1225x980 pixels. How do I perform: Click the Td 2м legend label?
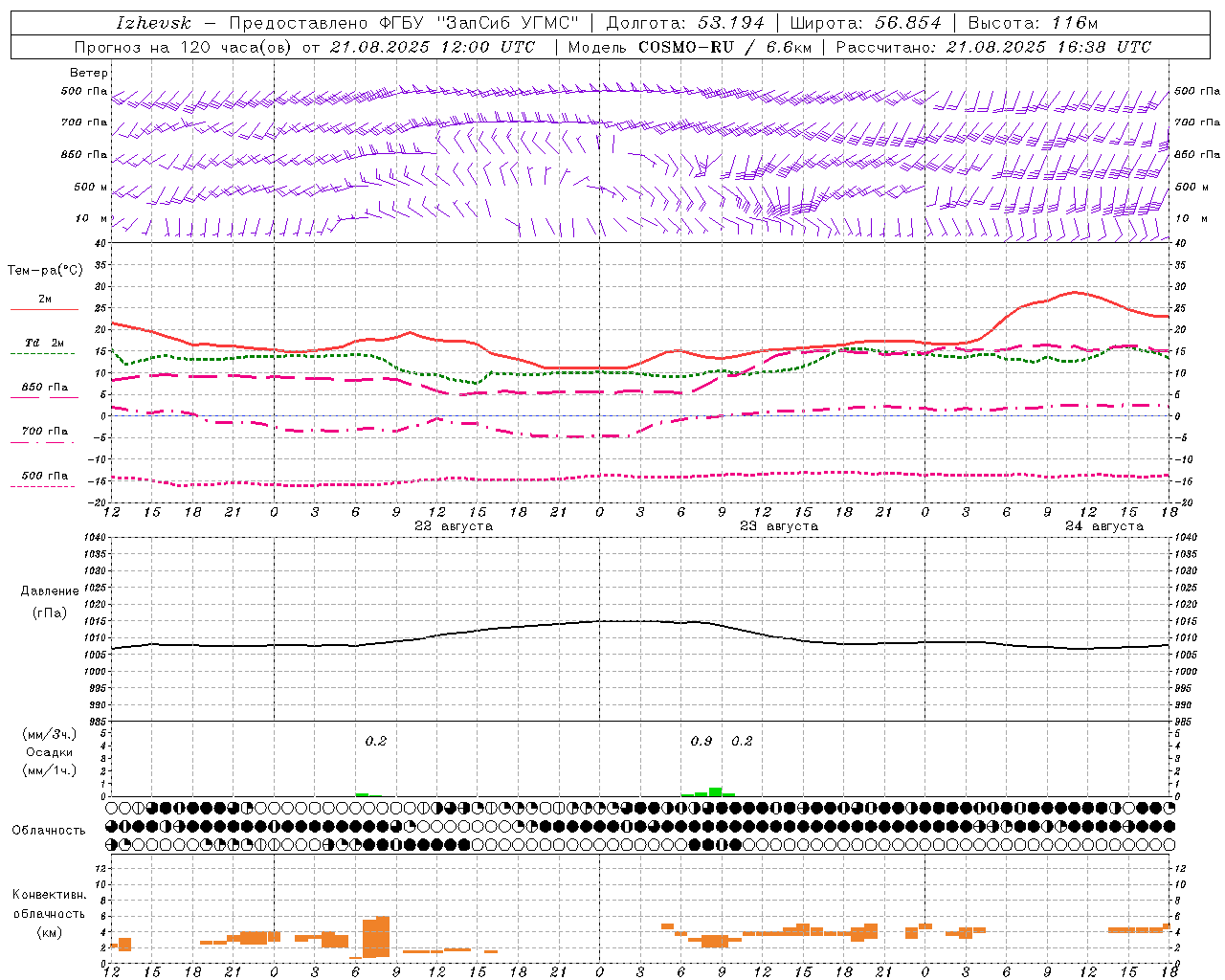[x=44, y=343]
